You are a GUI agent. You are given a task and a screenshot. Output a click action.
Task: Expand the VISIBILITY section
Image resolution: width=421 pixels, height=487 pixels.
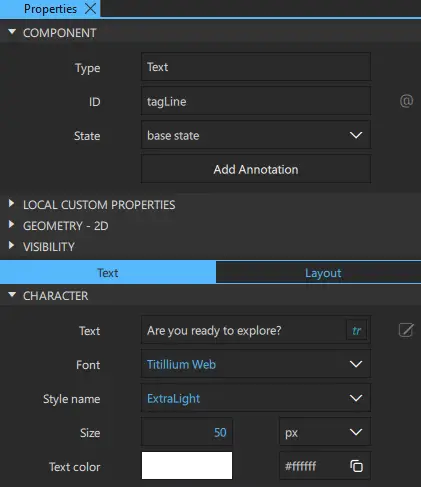point(11,246)
